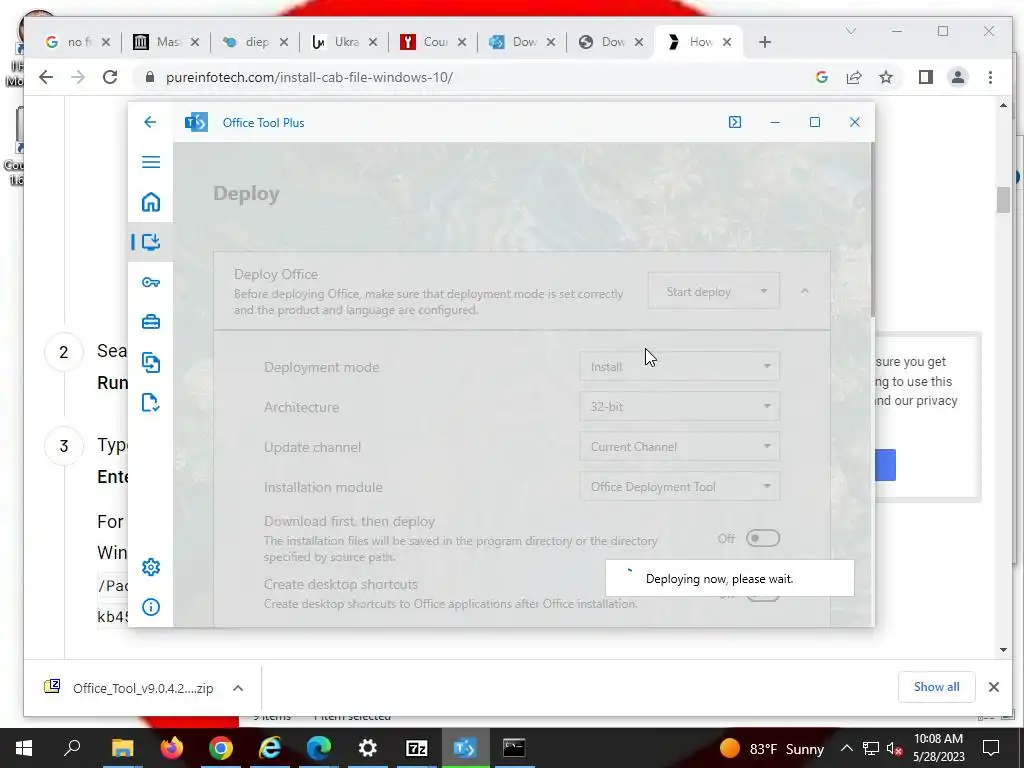Expand download options caret for Office_Tool zip
The width and height of the screenshot is (1024, 768).
(238, 688)
